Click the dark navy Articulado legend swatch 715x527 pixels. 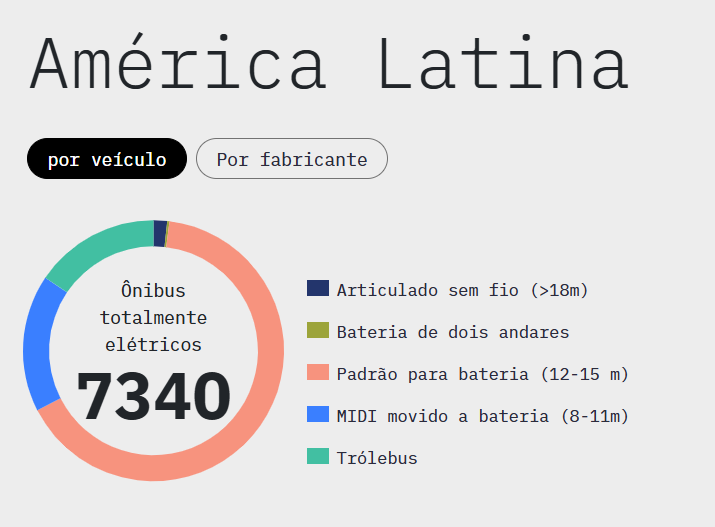tap(318, 289)
